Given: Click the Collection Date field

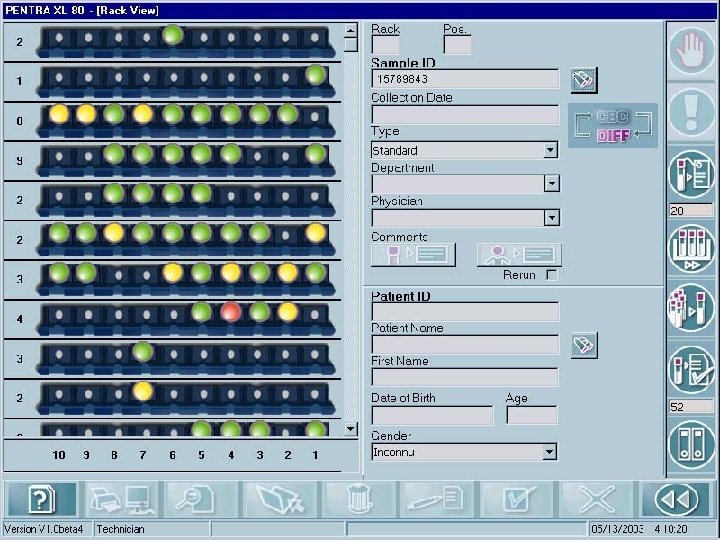Looking at the screenshot, I should tap(465, 114).
